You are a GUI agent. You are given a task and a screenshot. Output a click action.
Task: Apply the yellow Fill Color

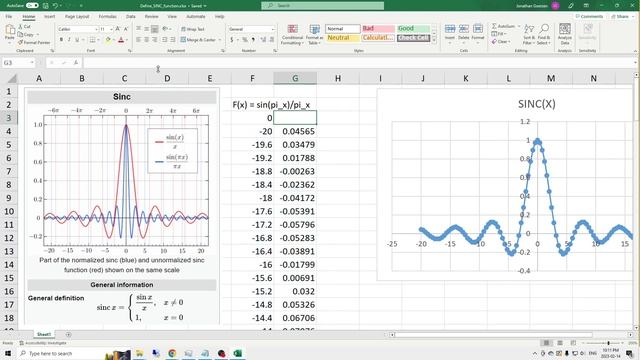108,40
